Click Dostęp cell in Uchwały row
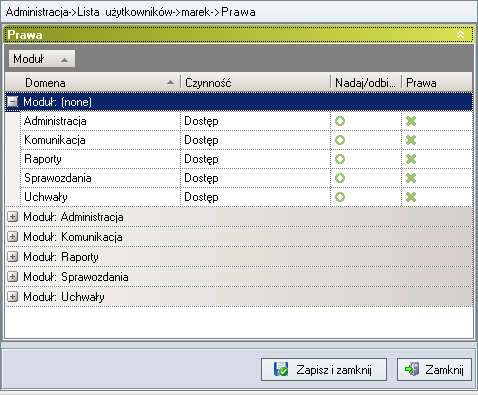The image size is (478, 395). 255,197
